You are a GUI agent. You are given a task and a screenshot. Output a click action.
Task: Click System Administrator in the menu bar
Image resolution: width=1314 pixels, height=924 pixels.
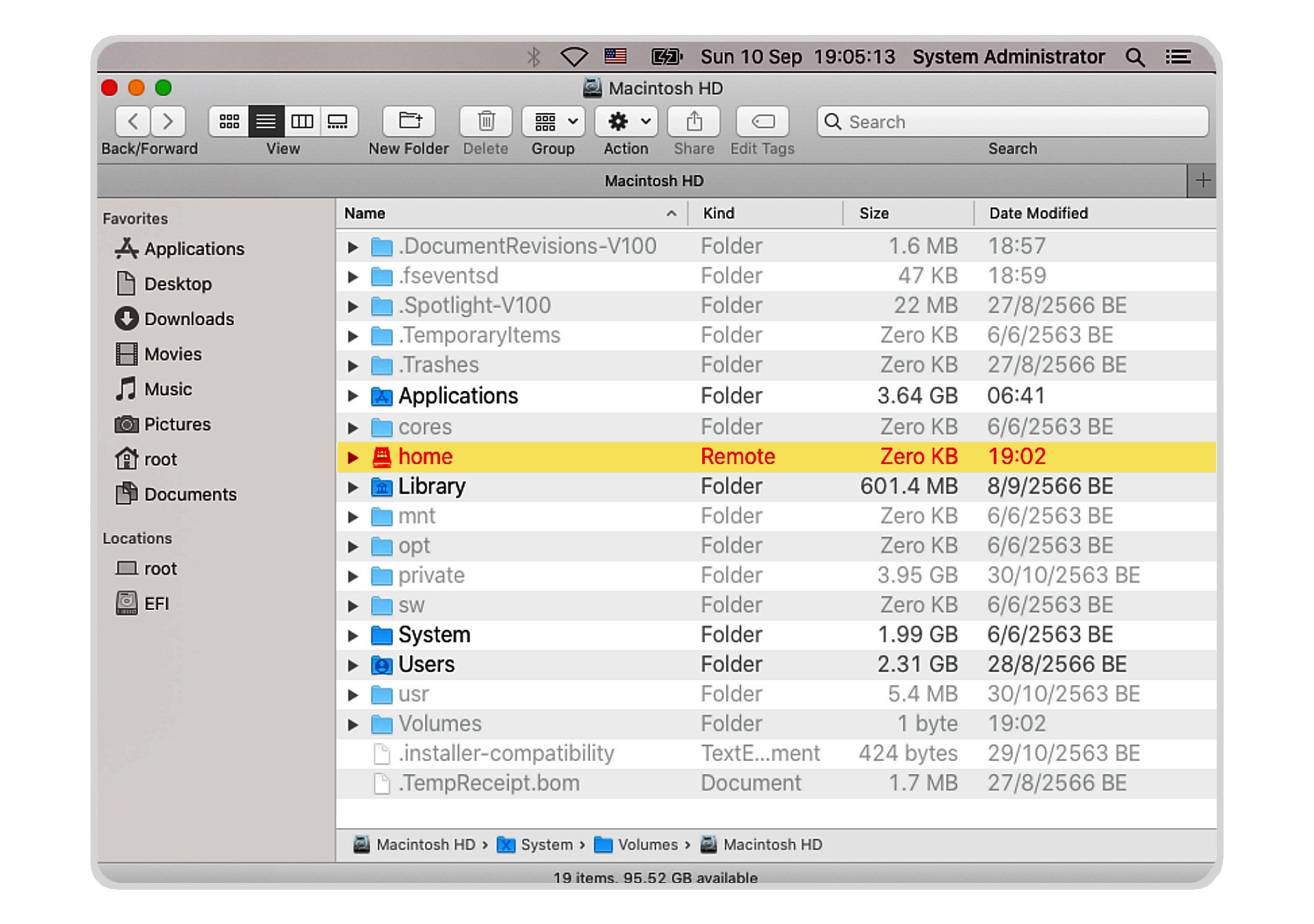[1009, 57]
